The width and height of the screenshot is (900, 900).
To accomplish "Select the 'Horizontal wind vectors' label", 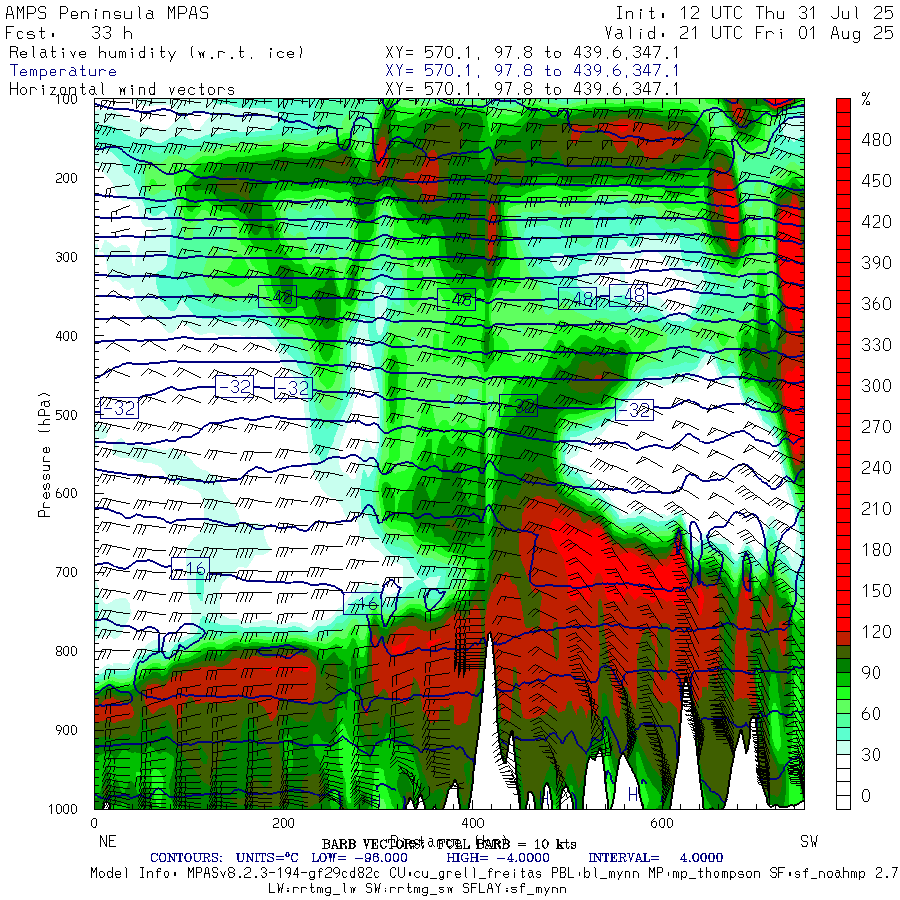I will [x=122, y=90].
